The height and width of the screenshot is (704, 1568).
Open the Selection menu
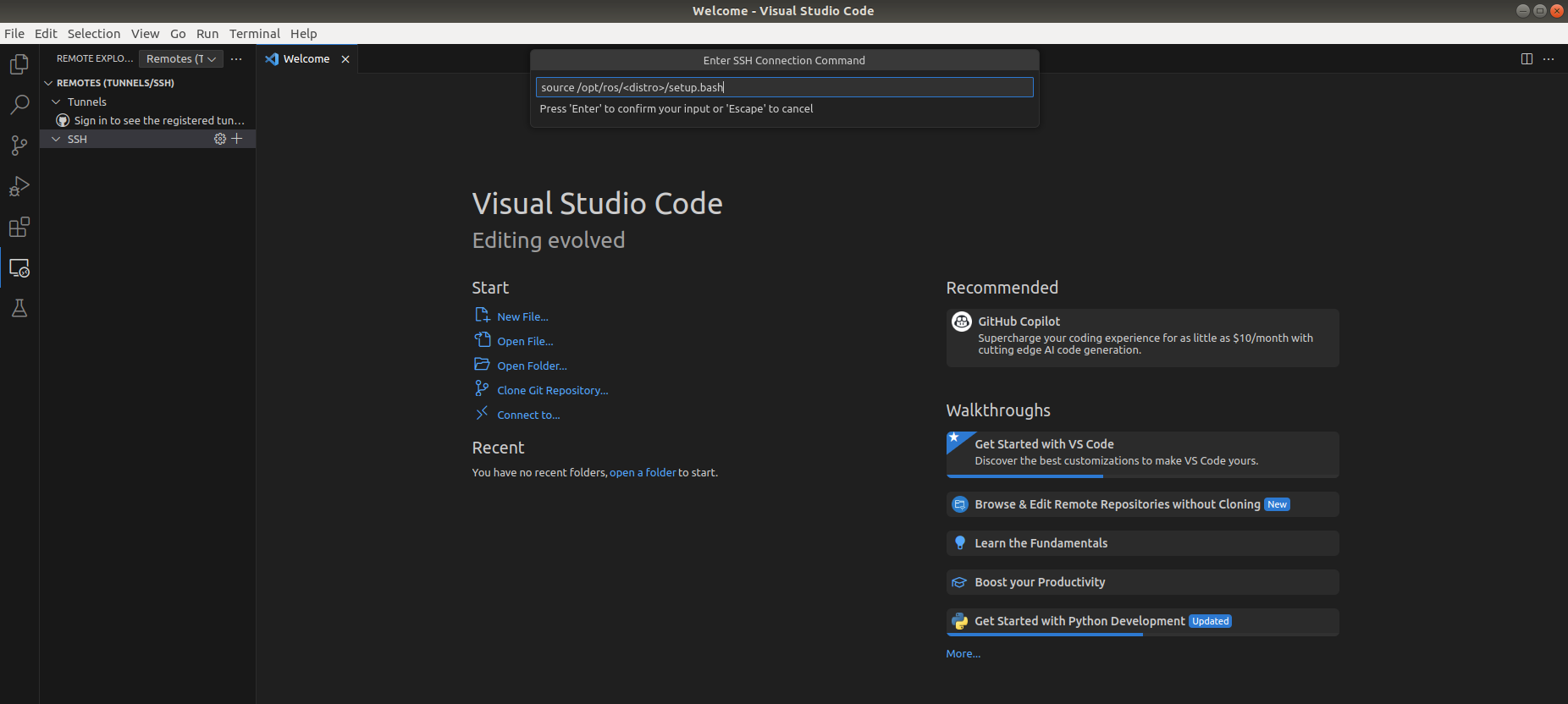[94, 34]
